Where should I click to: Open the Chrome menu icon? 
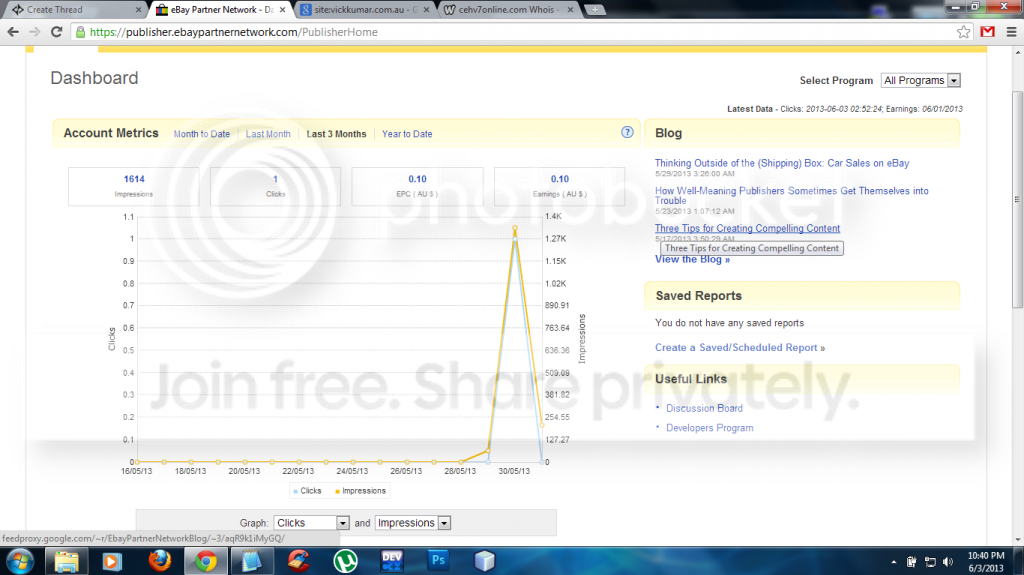pos(1012,31)
